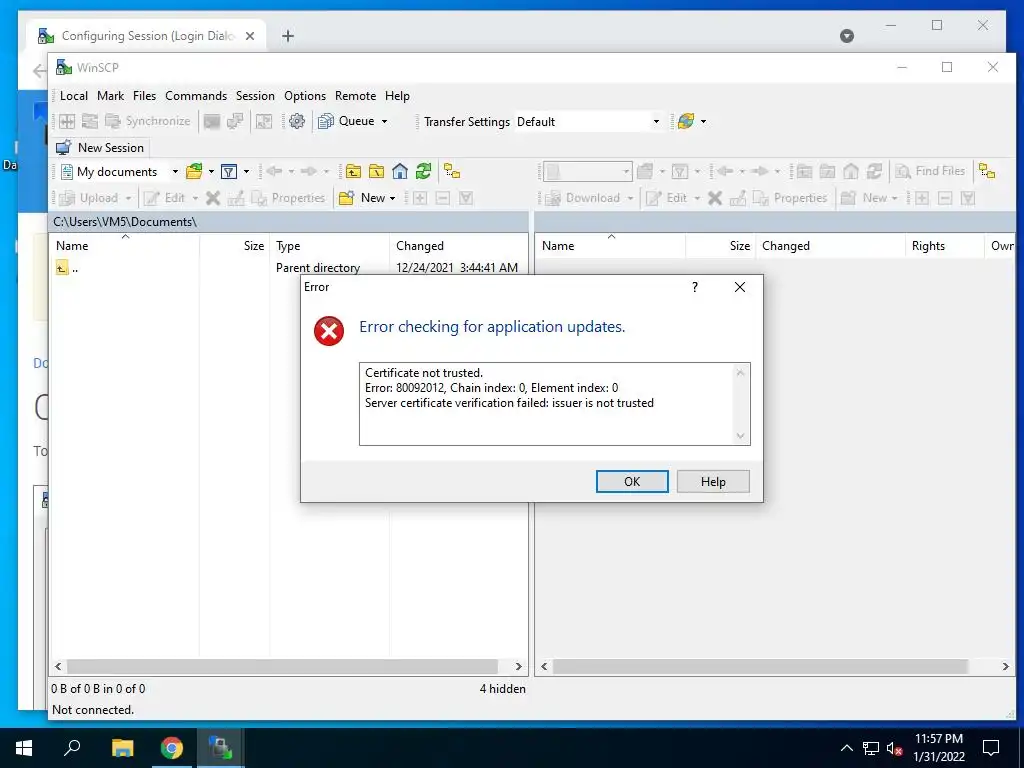The image size is (1024, 768).
Task: Click local Unselect Files minus icon
Action: coord(443,198)
